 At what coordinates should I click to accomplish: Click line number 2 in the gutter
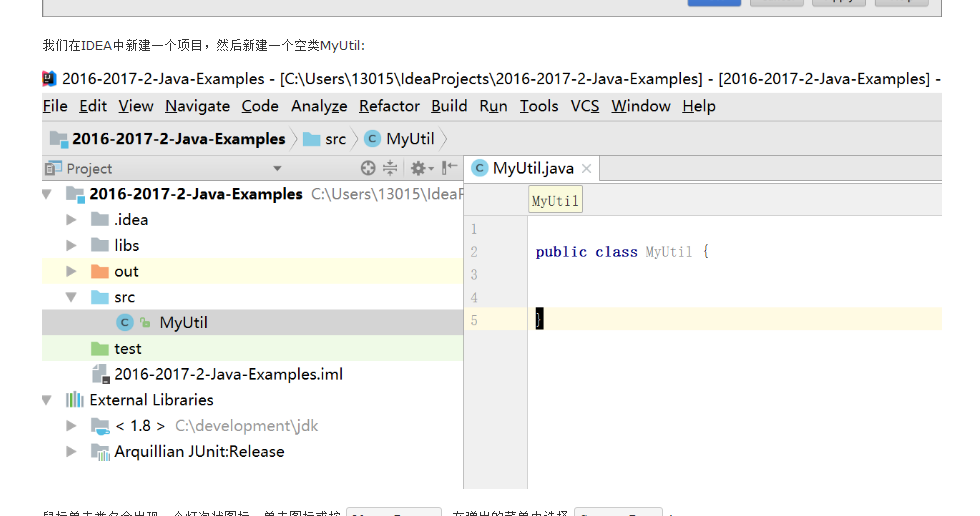pos(474,252)
